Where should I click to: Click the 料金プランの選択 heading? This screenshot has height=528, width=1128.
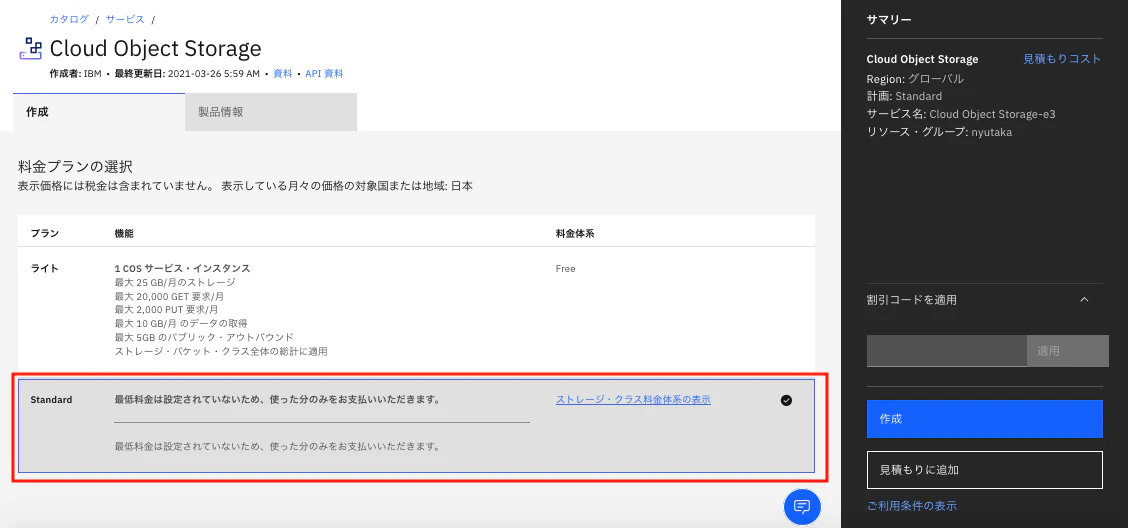pos(75,168)
